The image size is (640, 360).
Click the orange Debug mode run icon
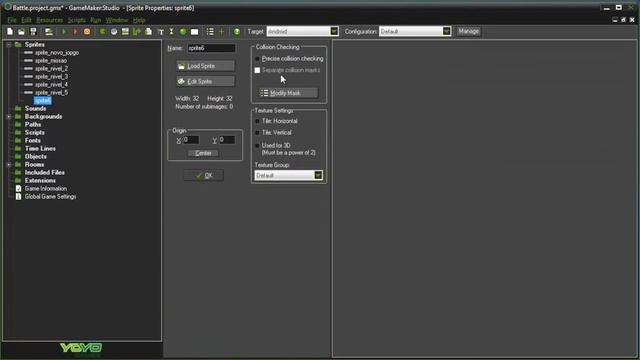tap(75, 31)
